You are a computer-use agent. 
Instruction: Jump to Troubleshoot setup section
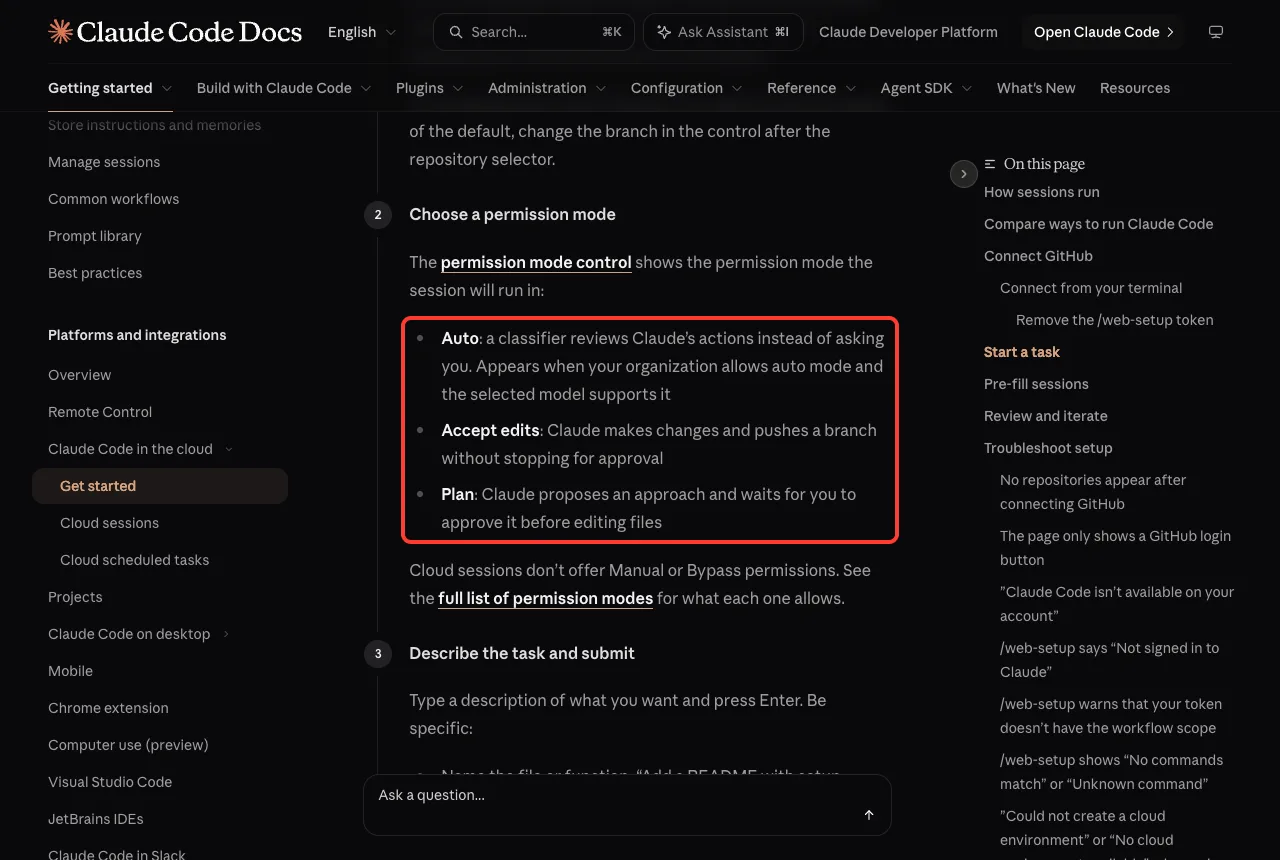pos(1048,448)
